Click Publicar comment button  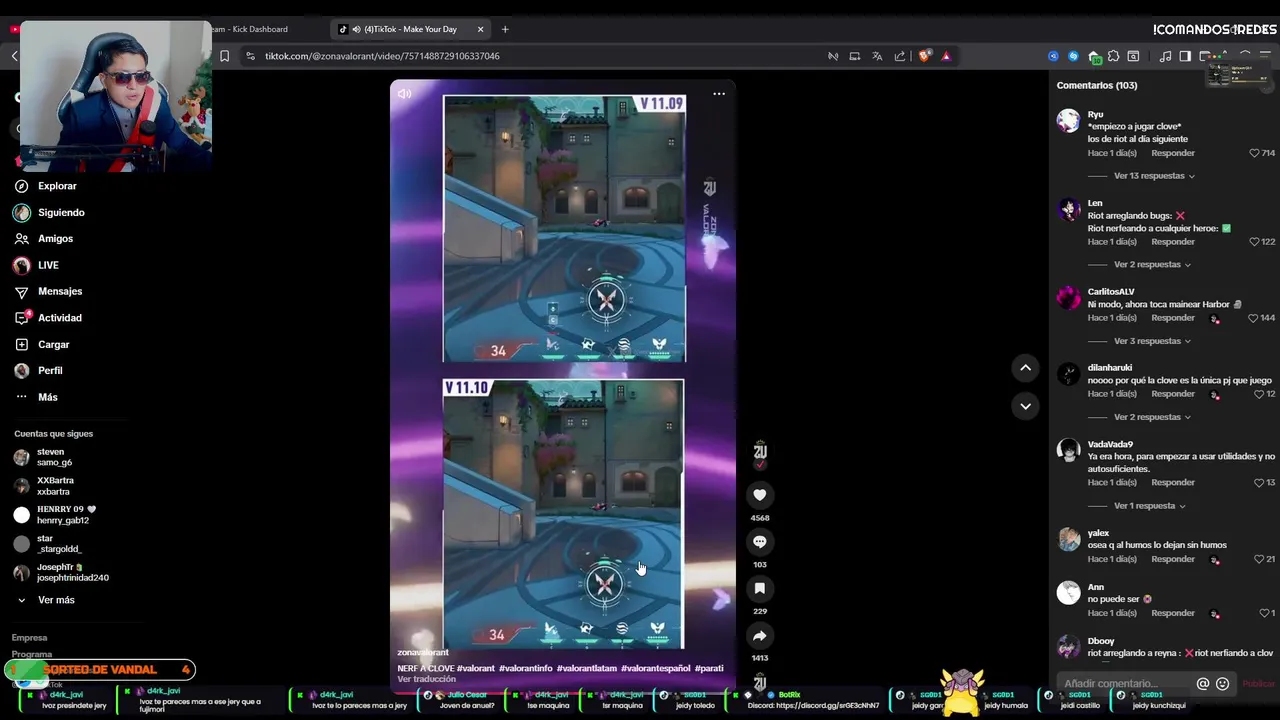1259,684
